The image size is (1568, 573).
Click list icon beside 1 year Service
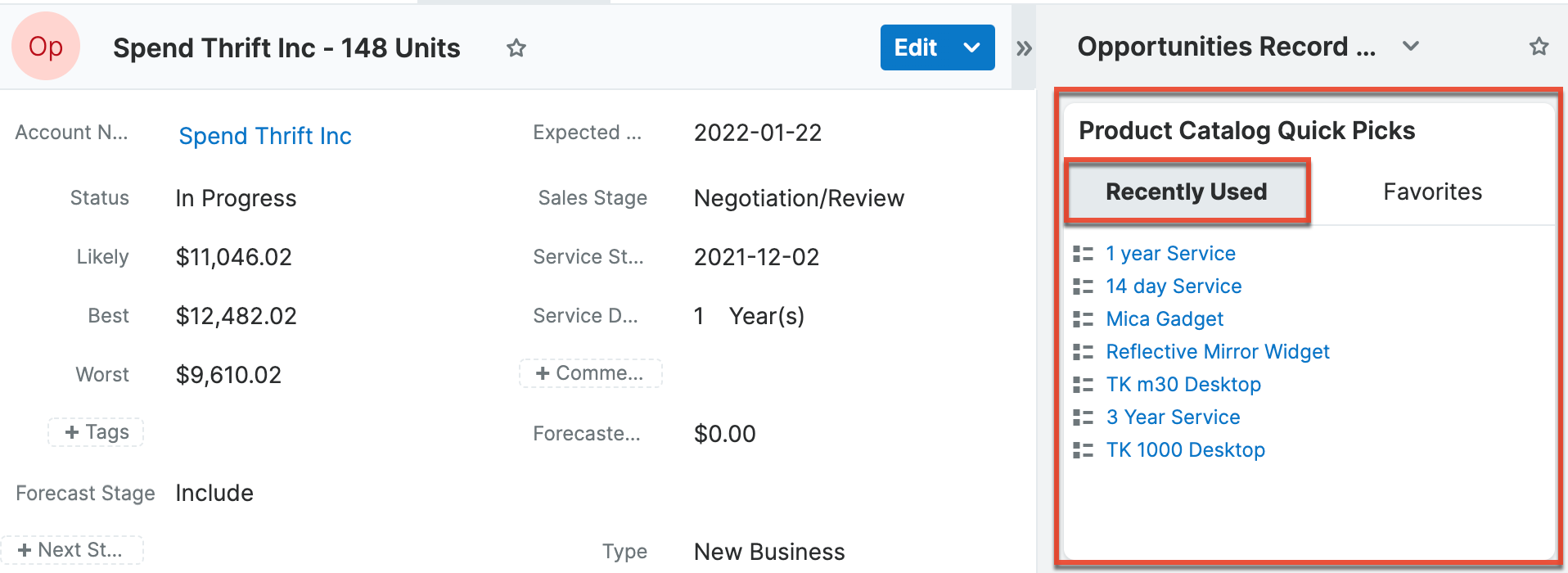coord(1083,254)
